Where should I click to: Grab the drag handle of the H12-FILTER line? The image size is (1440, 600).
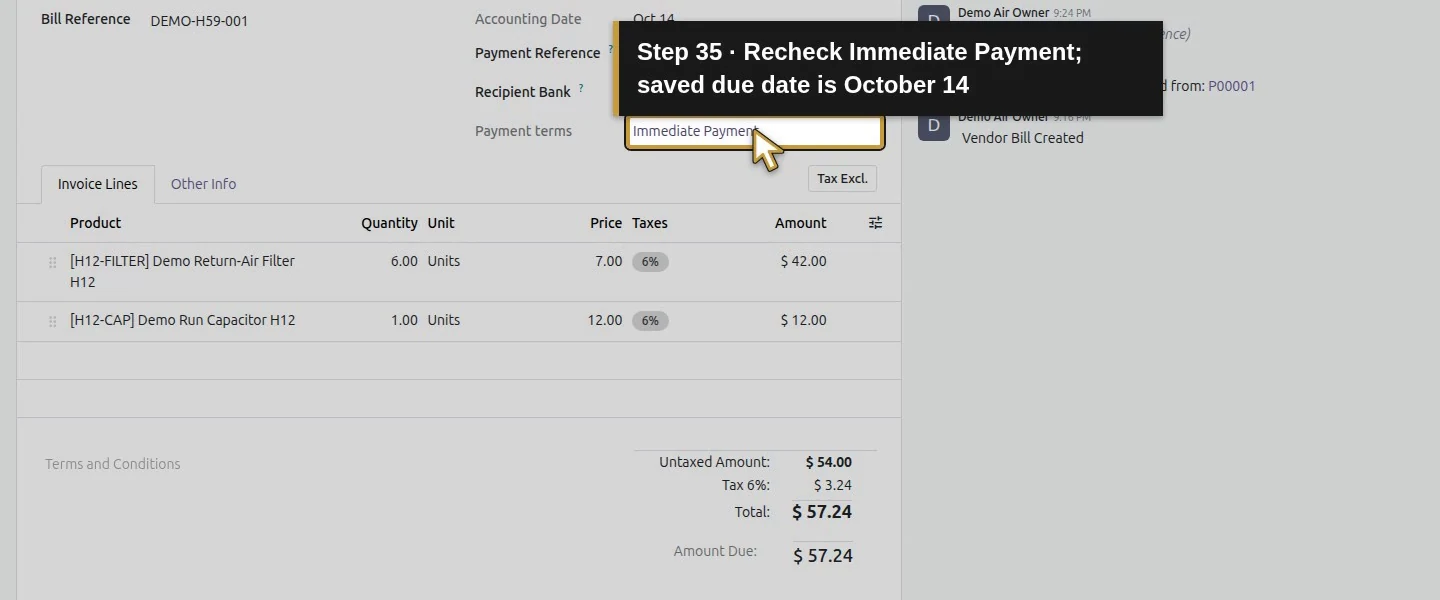53,263
